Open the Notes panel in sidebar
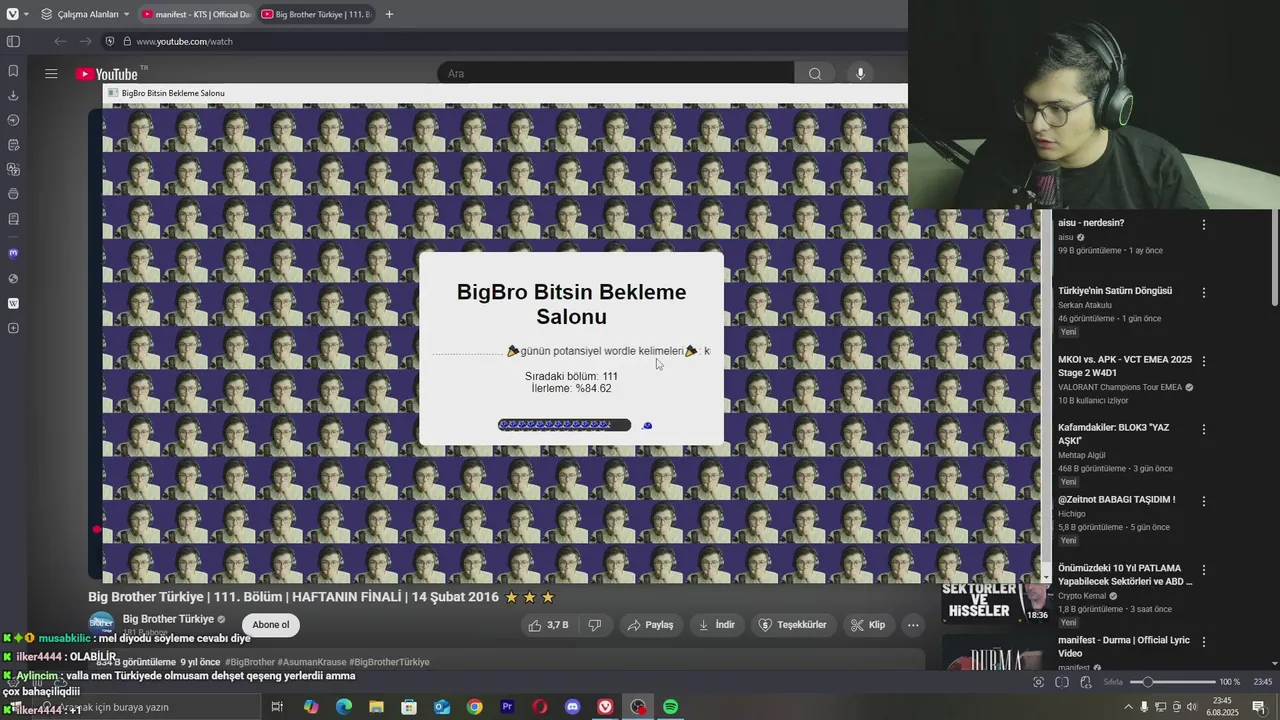 click(x=13, y=145)
